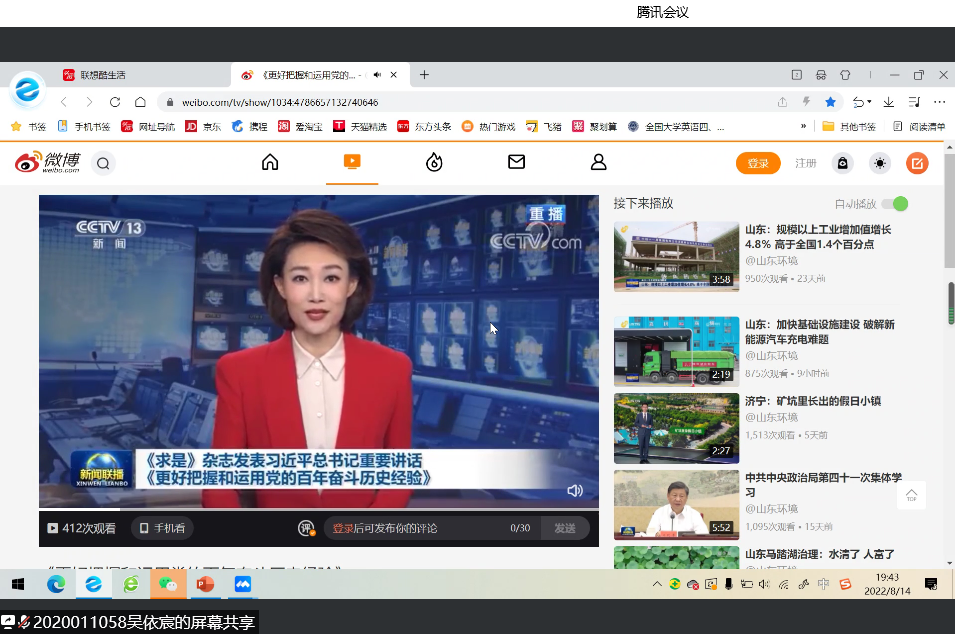
Task: Click the orange 登录 login button
Action: pyautogui.click(x=758, y=163)
